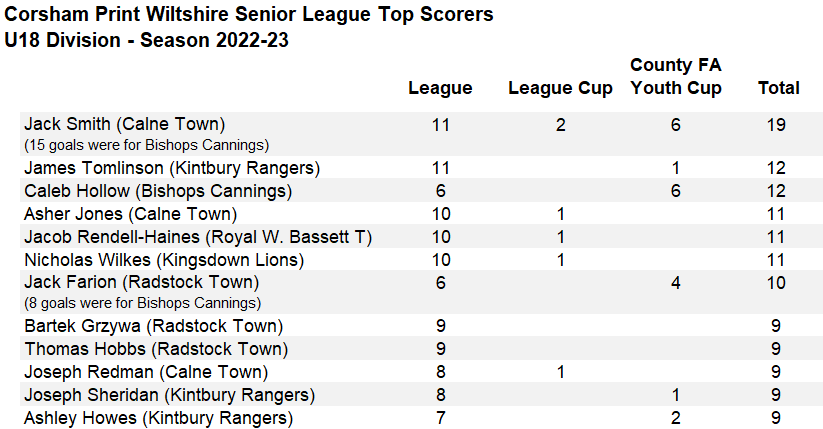Click the League Cup column header
823x429 pixels.
[x=560, y=88]
